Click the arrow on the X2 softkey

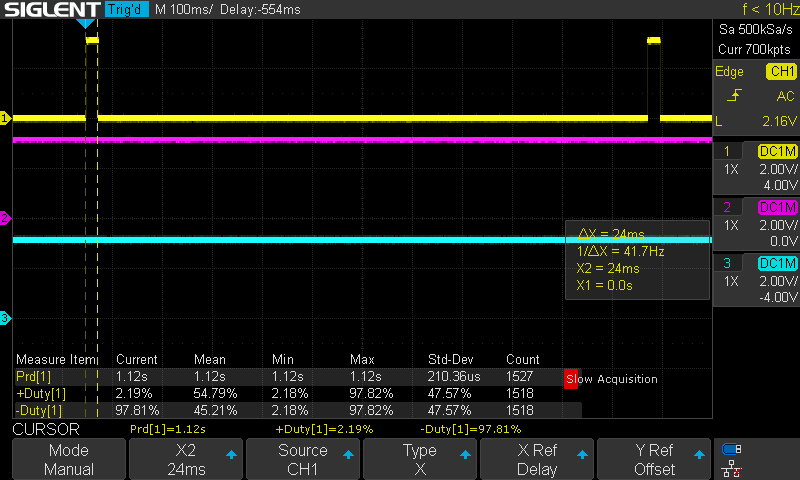pos(231,454)
